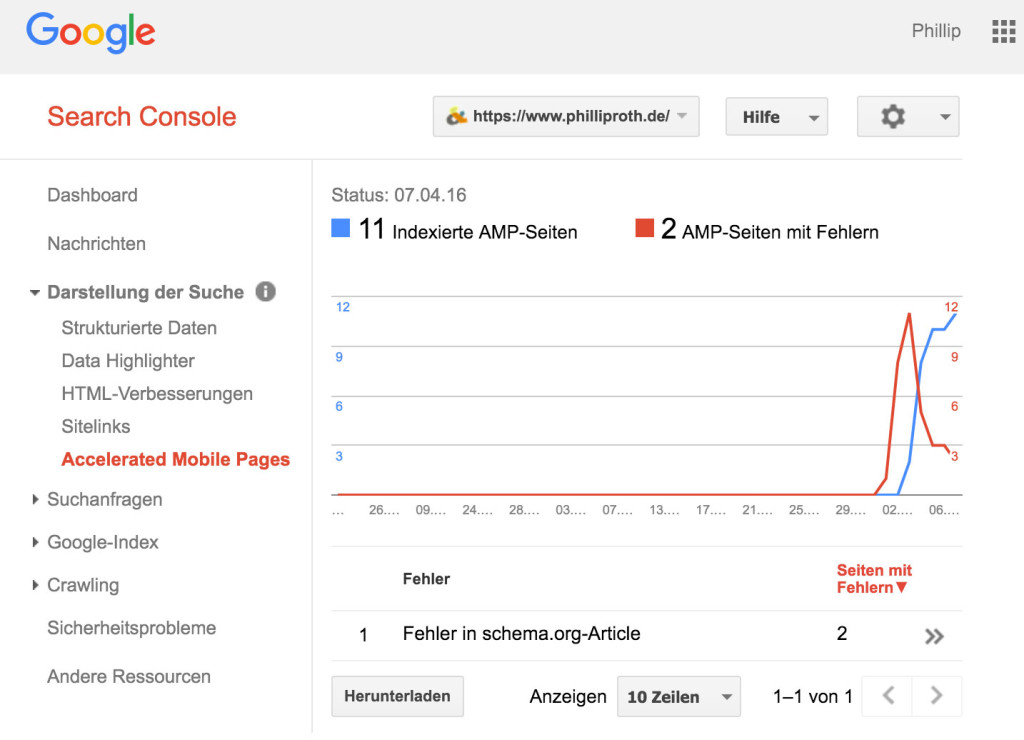Open Sicherheitsprobleme
The image size is (1024, 740).
[131, 628]
